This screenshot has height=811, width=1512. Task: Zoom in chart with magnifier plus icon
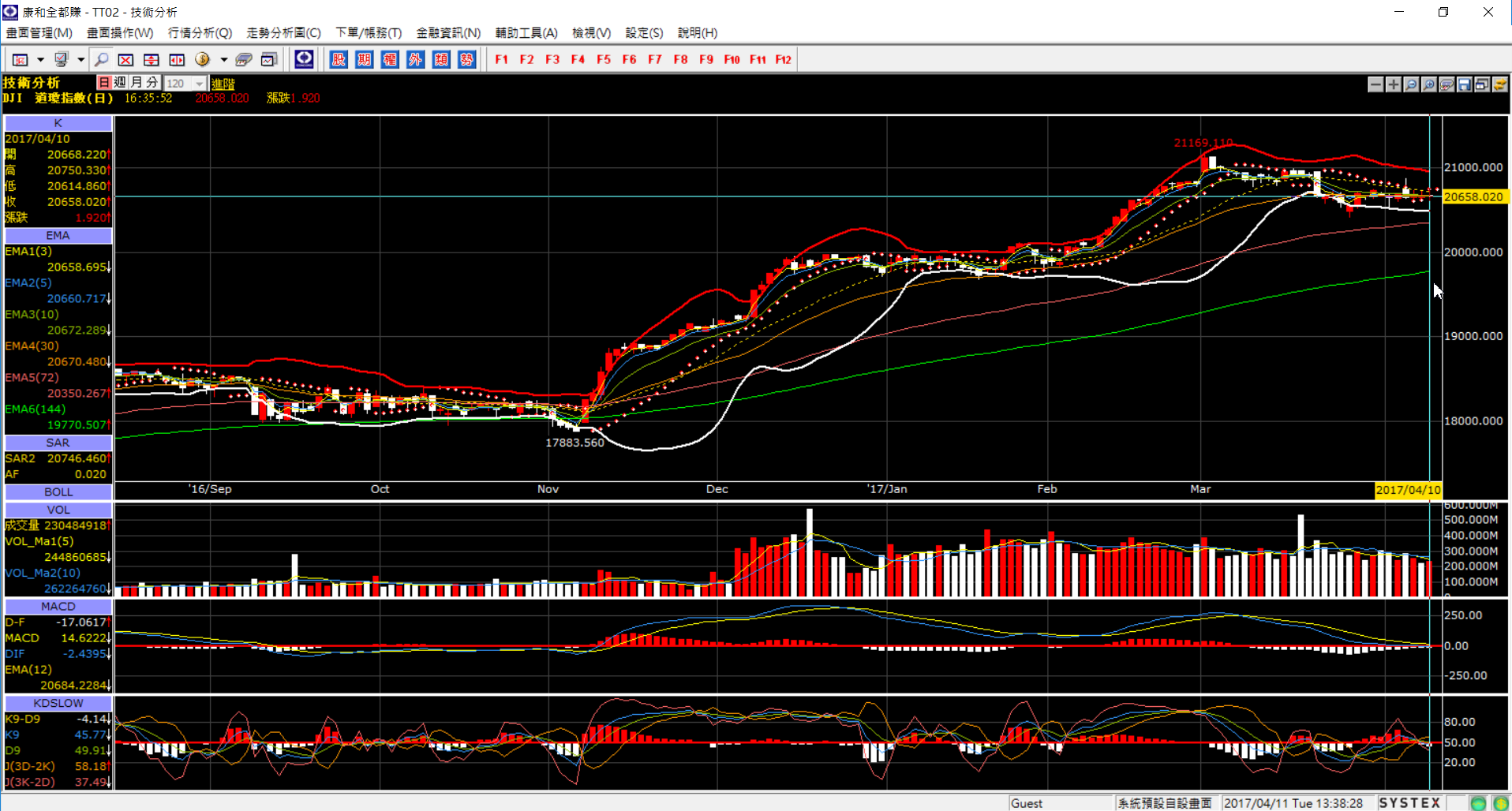pyautogui.click(x=1429, y=84)
